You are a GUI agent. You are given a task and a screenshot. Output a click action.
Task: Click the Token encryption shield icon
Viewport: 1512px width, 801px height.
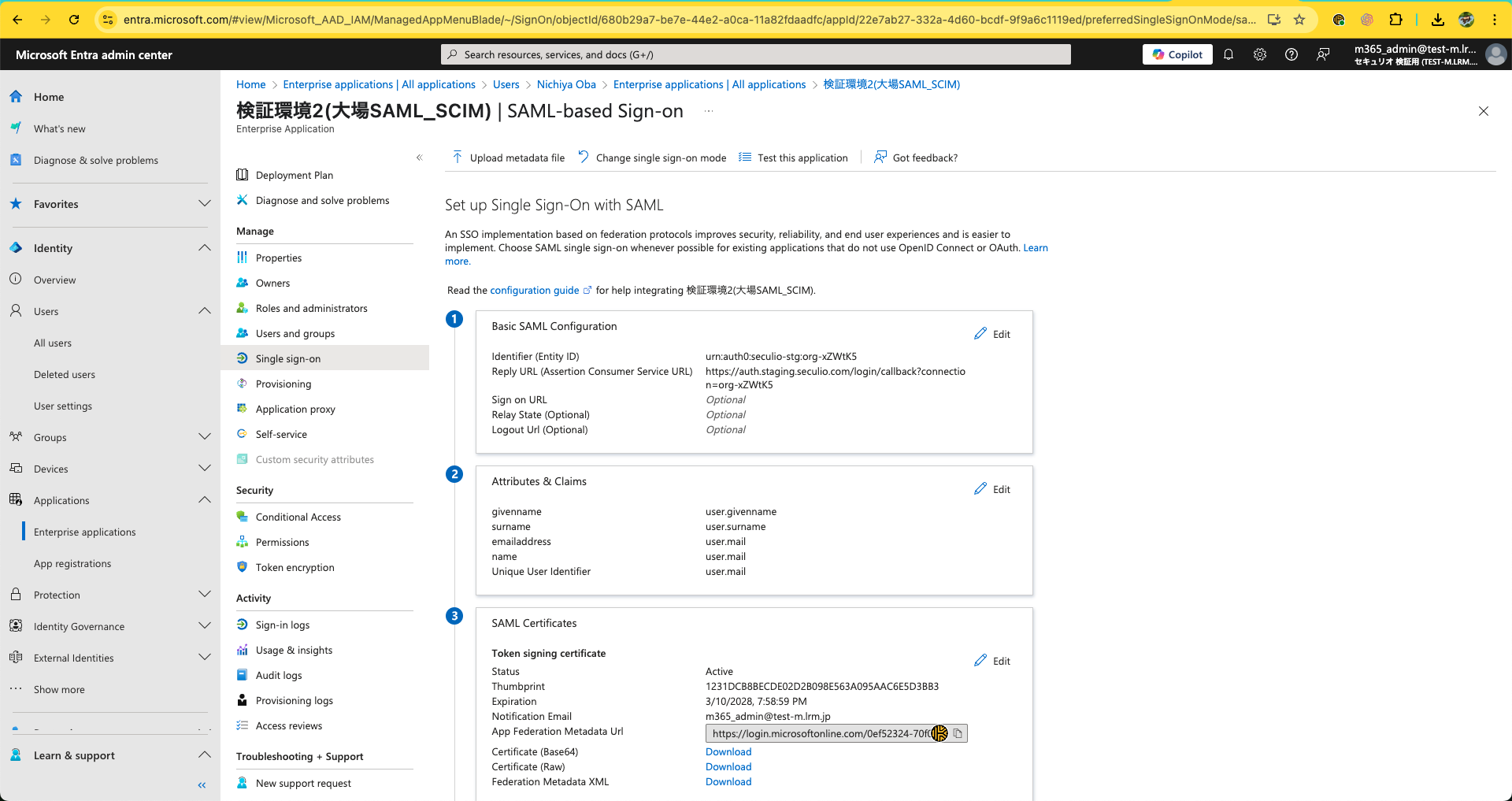point(243,567)
